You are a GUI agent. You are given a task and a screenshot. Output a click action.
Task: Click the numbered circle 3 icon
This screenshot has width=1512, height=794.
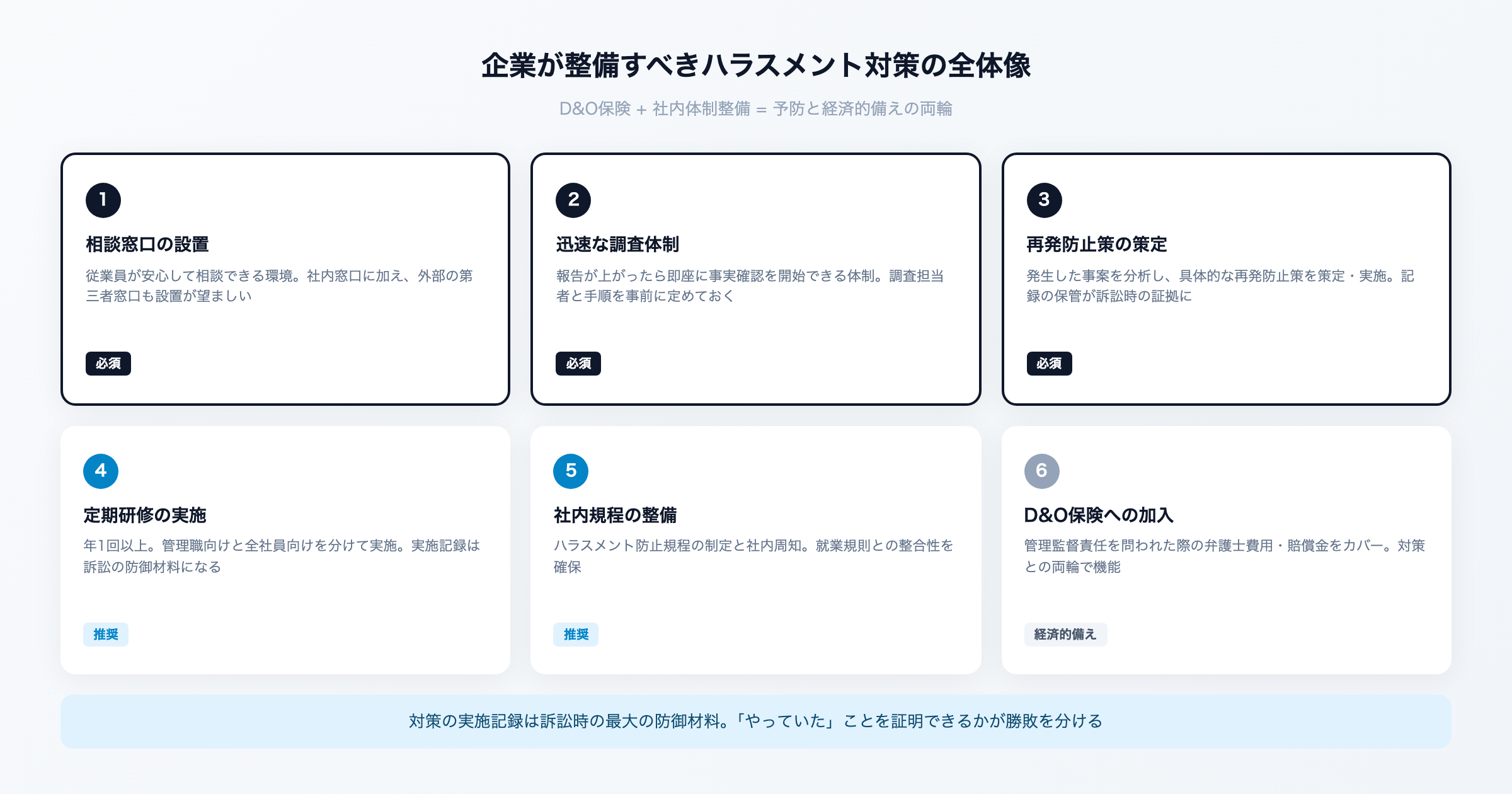click(1044, 200)
